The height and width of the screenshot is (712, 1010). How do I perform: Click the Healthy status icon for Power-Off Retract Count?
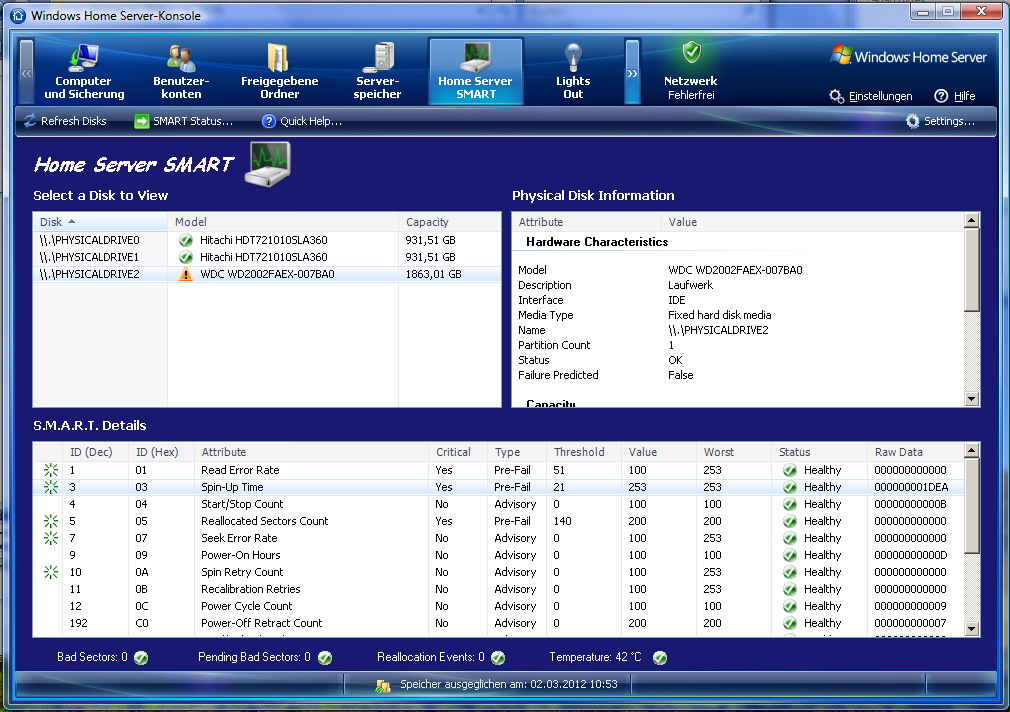tap(790, 623)
